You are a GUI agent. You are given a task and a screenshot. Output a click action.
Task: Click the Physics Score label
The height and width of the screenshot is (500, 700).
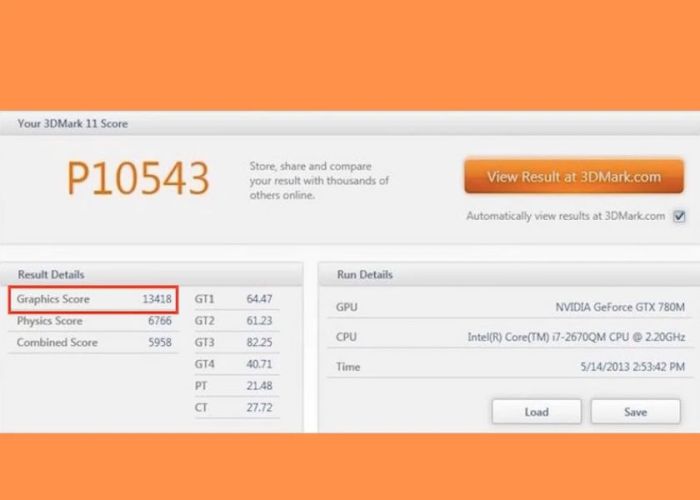point(50,321)
